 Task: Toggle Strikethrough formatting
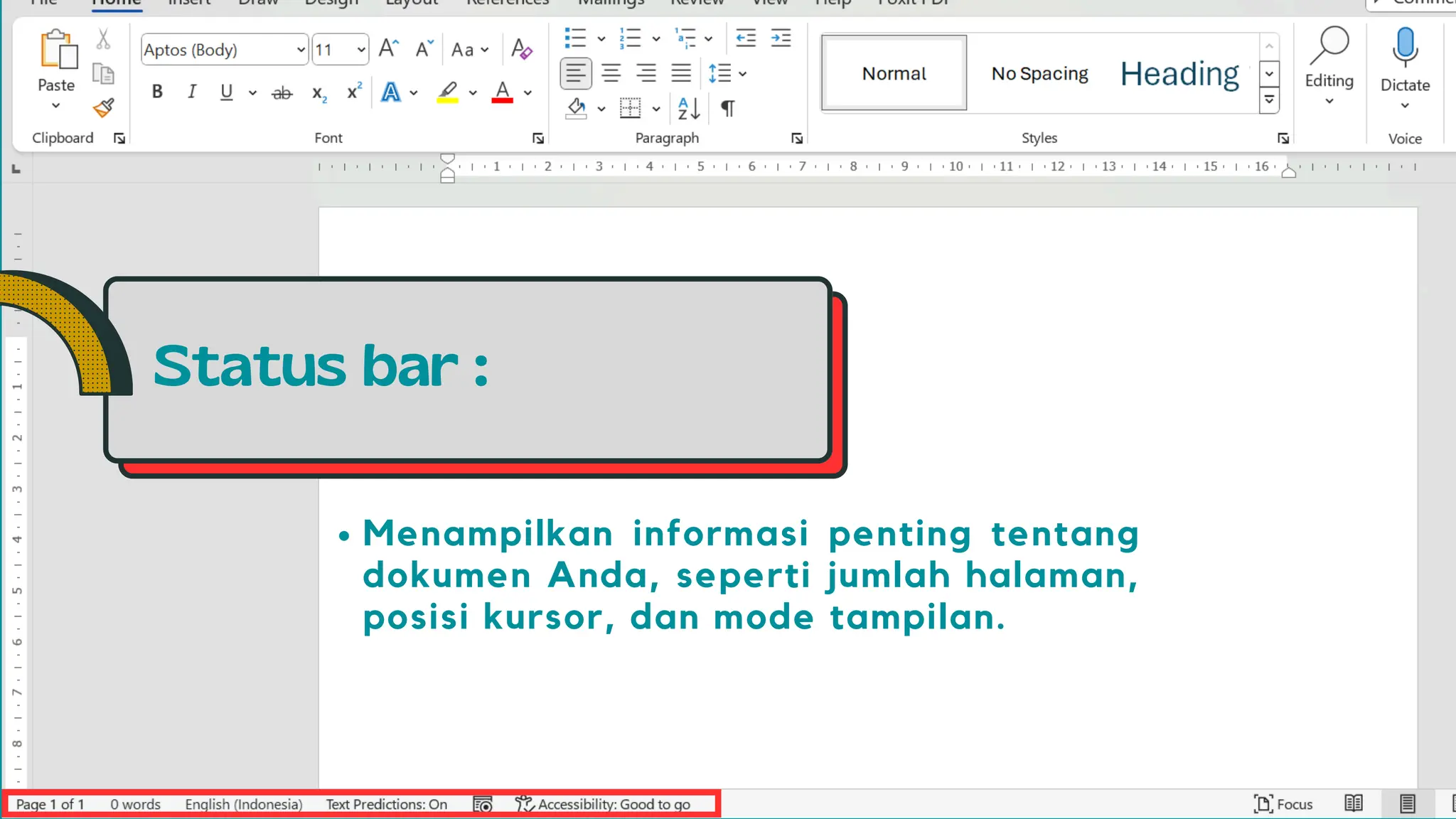[282, 93]
